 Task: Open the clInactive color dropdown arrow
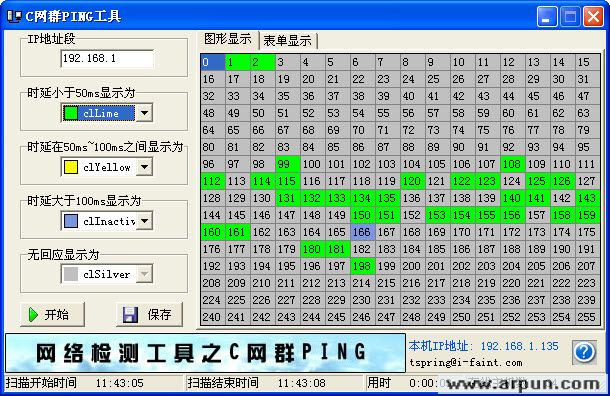point(144,221)
